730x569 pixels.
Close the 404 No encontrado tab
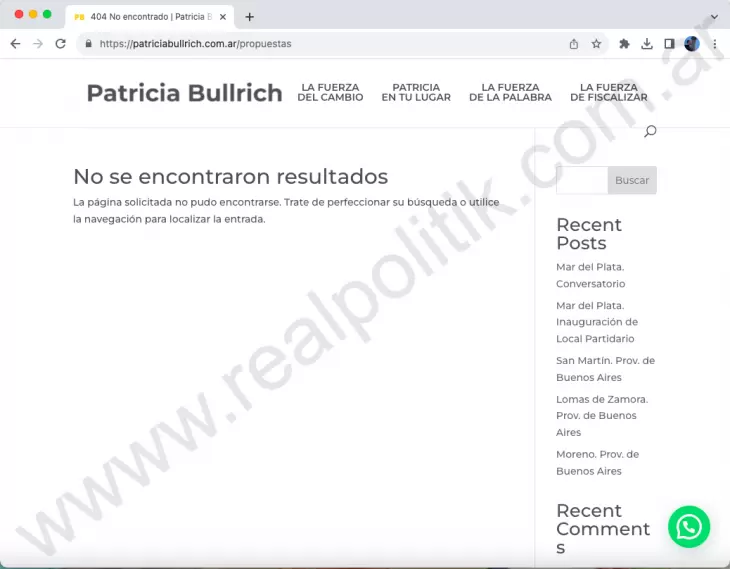click(x=223, y=17)
